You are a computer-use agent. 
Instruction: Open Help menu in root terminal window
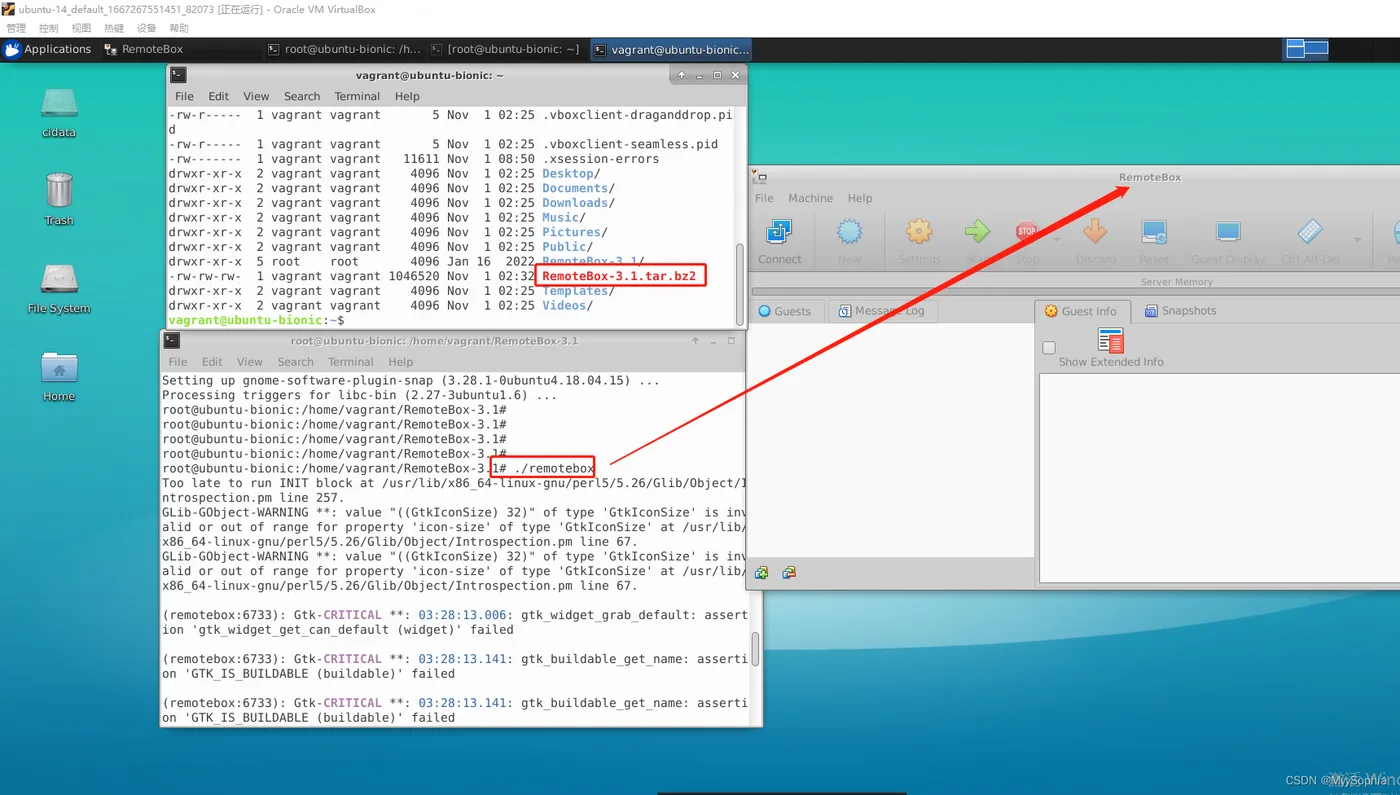(x=401, y=362)
